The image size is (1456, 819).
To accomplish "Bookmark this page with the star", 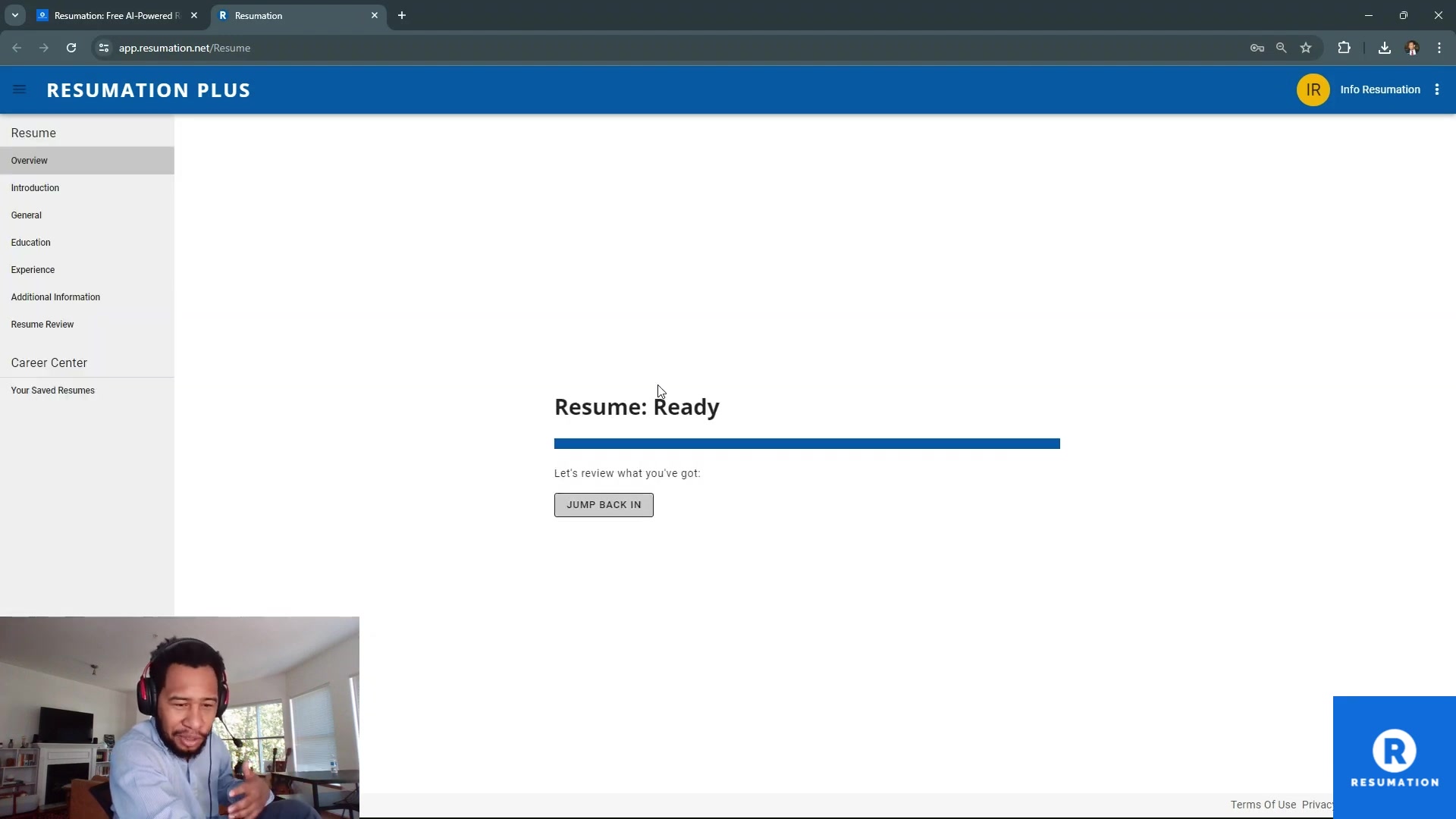I will (x=1306, y=48).
